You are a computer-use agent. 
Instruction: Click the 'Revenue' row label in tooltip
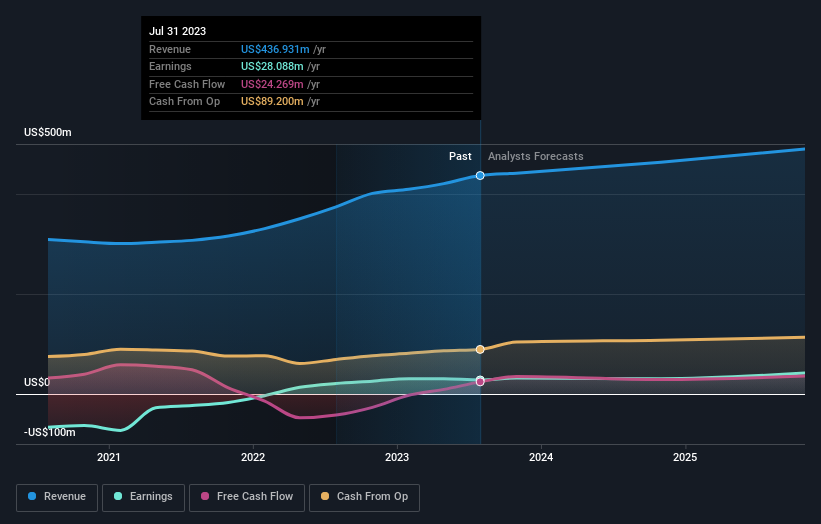pos(170,49)
